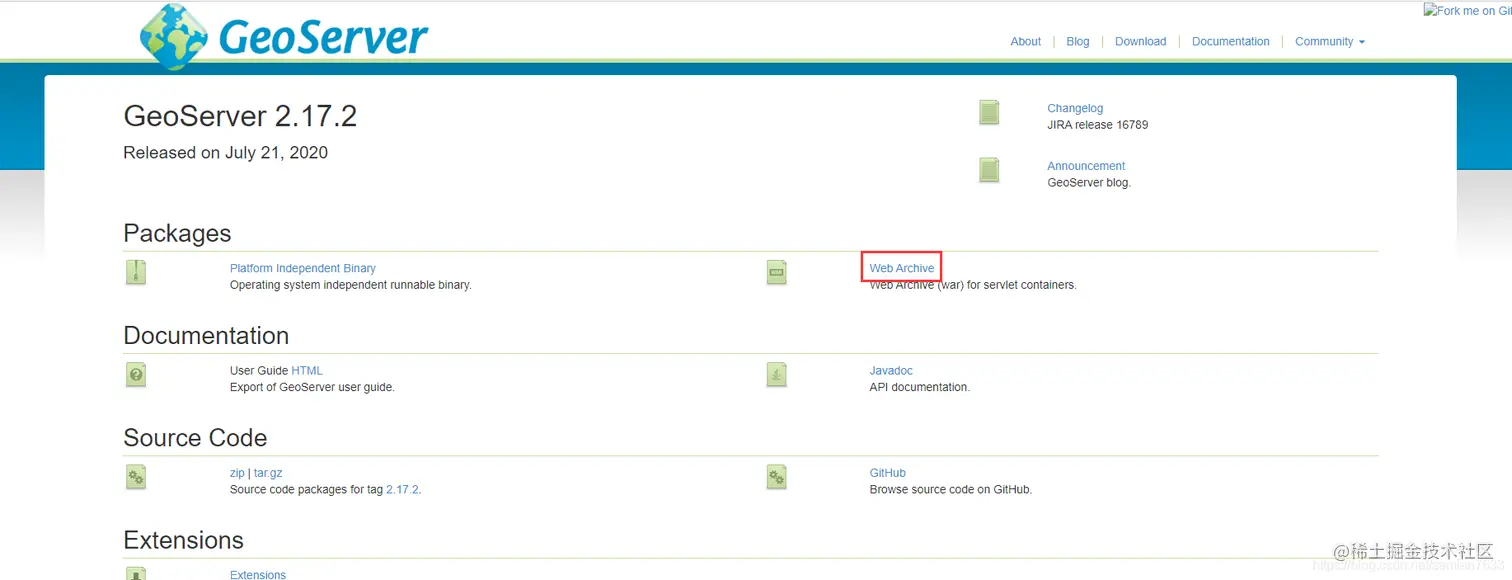Open the About menu item

coord(1026,41)
